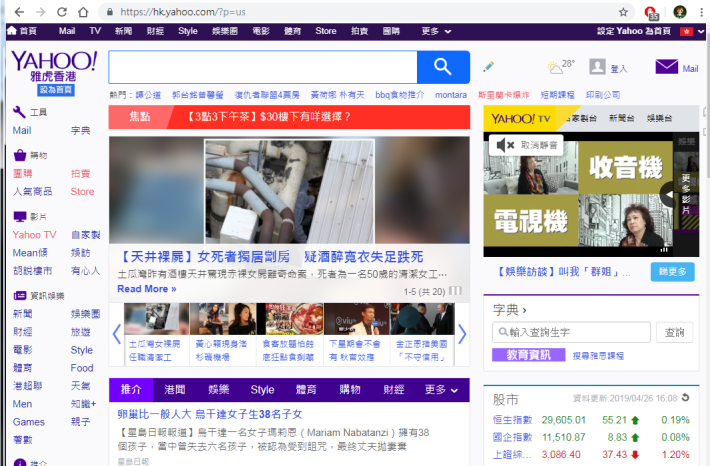This screenshot has width=710, height=466.
Task: Click the monitor video icon in sidebar
Action: pyautogui.click(x=20, y=216)
